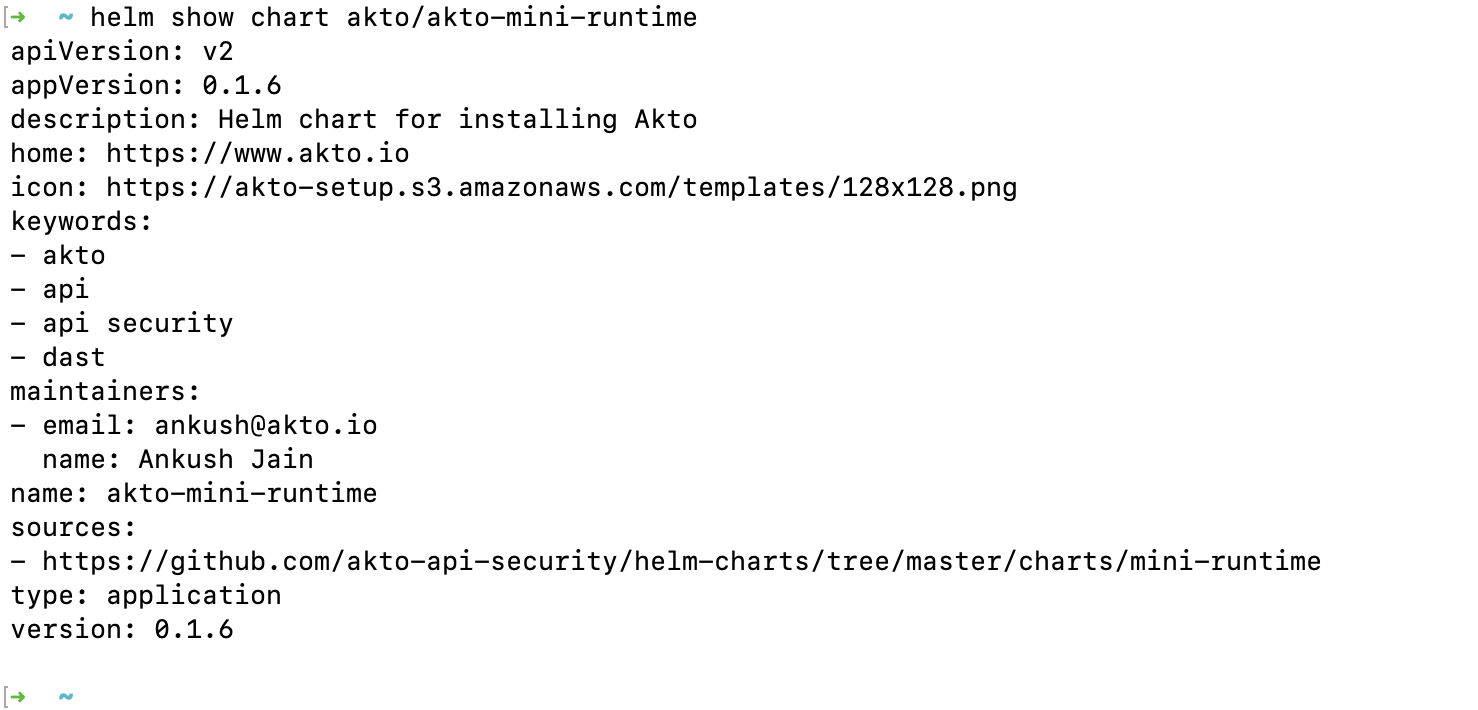Click the 'version: 0.1.6' line

tap(122, 629)
